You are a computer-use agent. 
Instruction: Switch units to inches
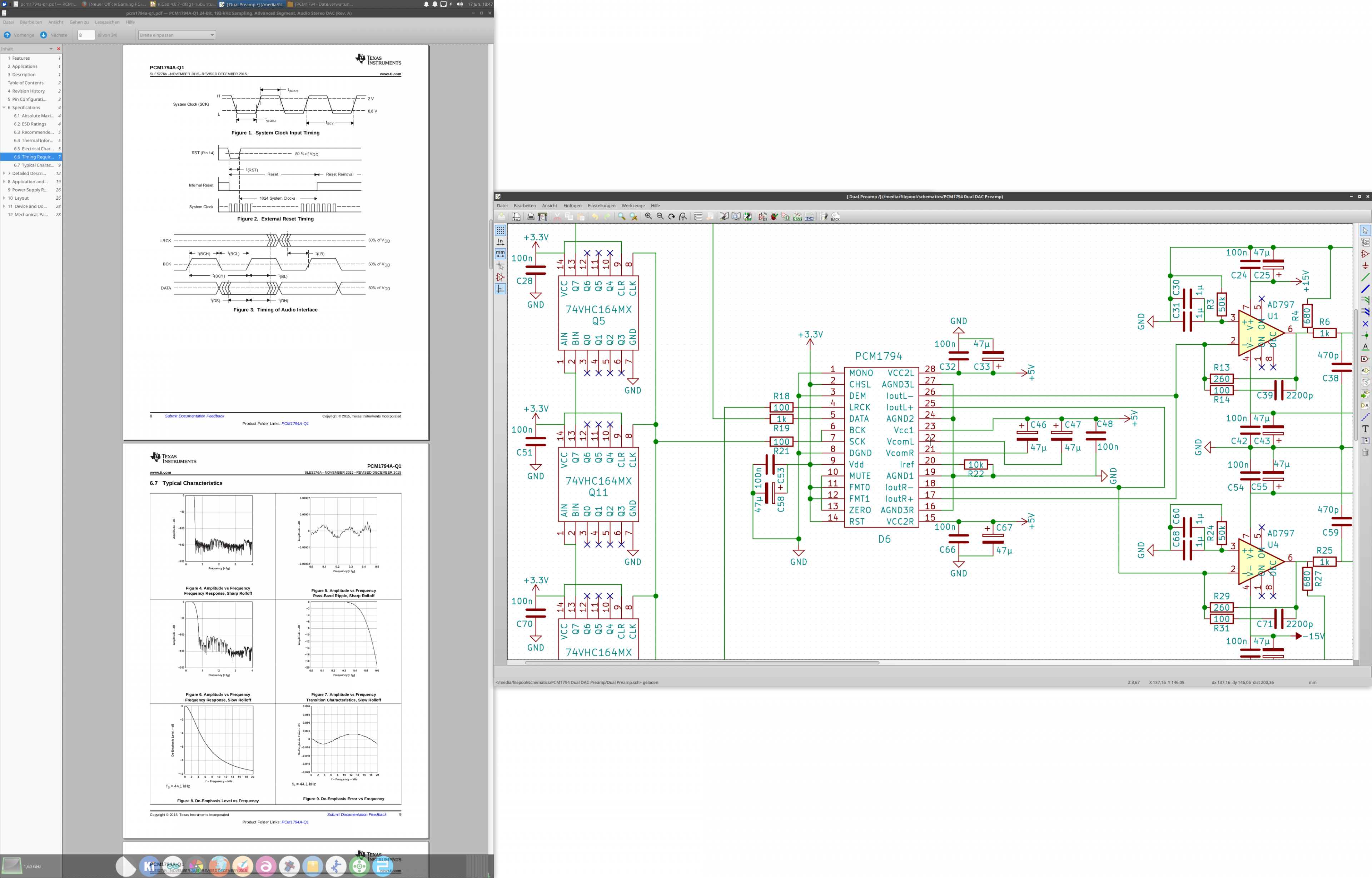[500, 242]
